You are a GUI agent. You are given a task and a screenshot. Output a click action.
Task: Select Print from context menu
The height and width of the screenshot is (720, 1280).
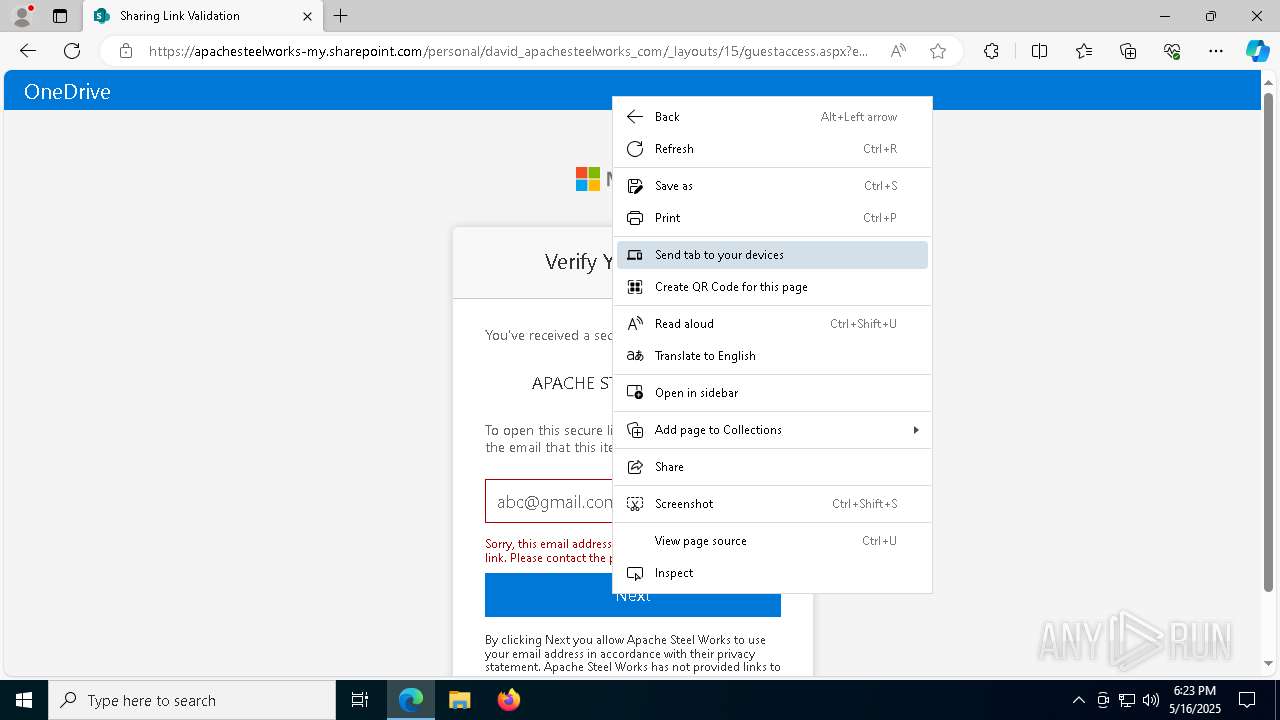point(772,218)
